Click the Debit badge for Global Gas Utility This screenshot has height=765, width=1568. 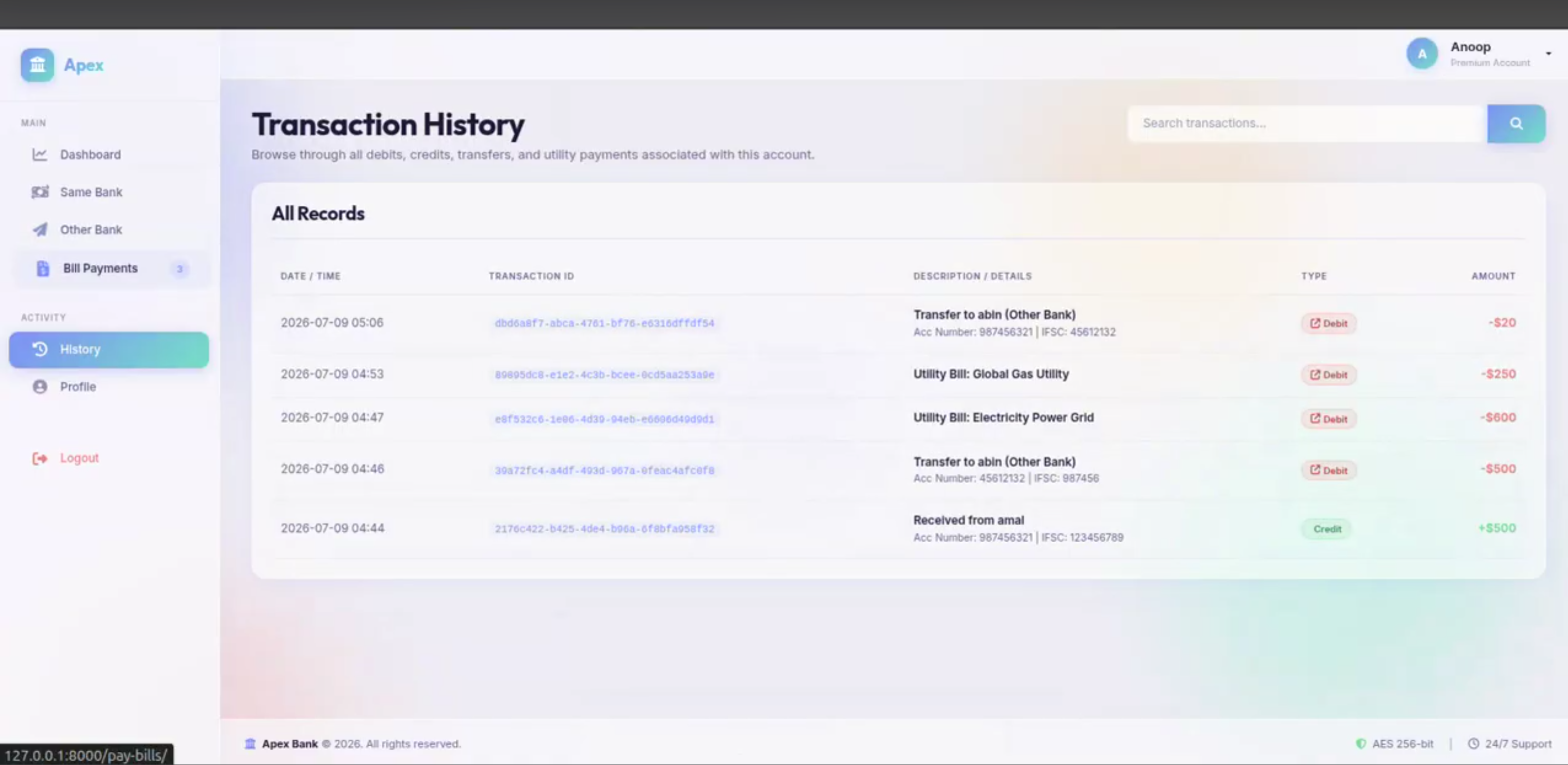coord(1328,374)
